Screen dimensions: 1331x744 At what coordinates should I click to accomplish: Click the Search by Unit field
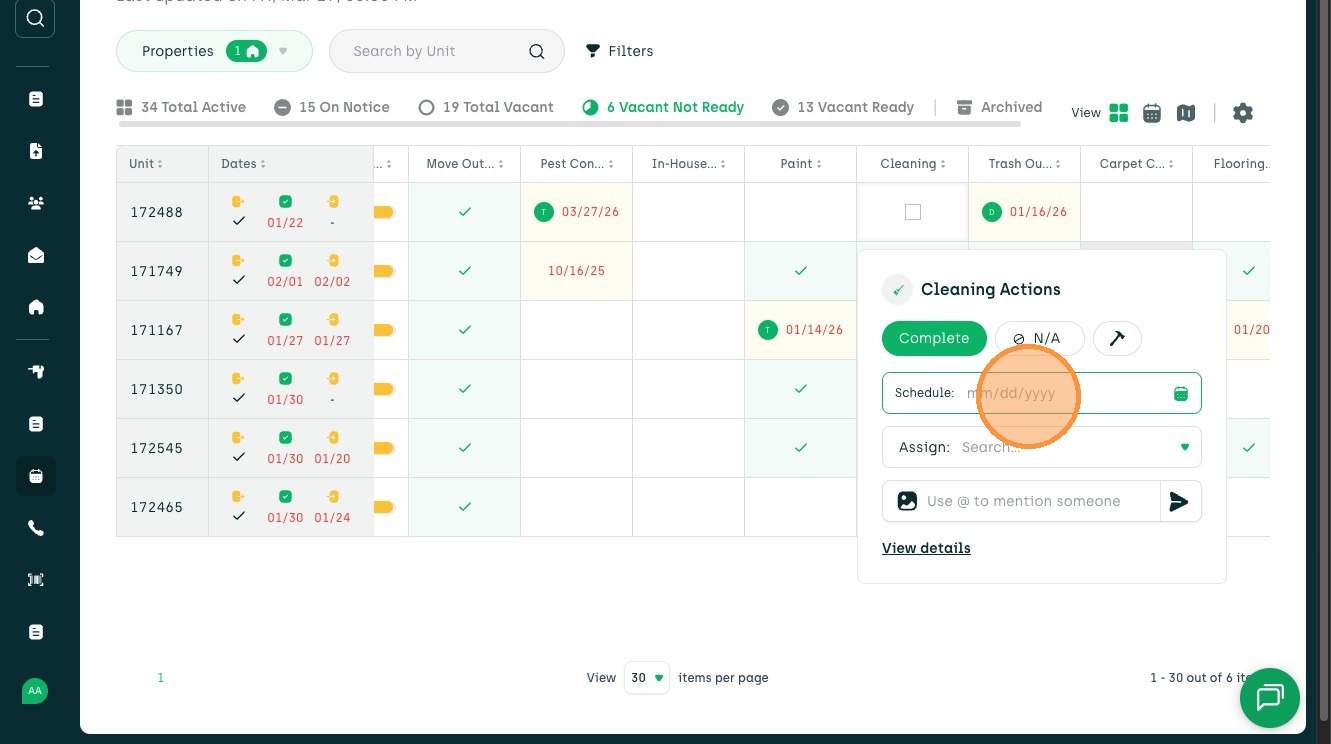(x=436, y=51)
